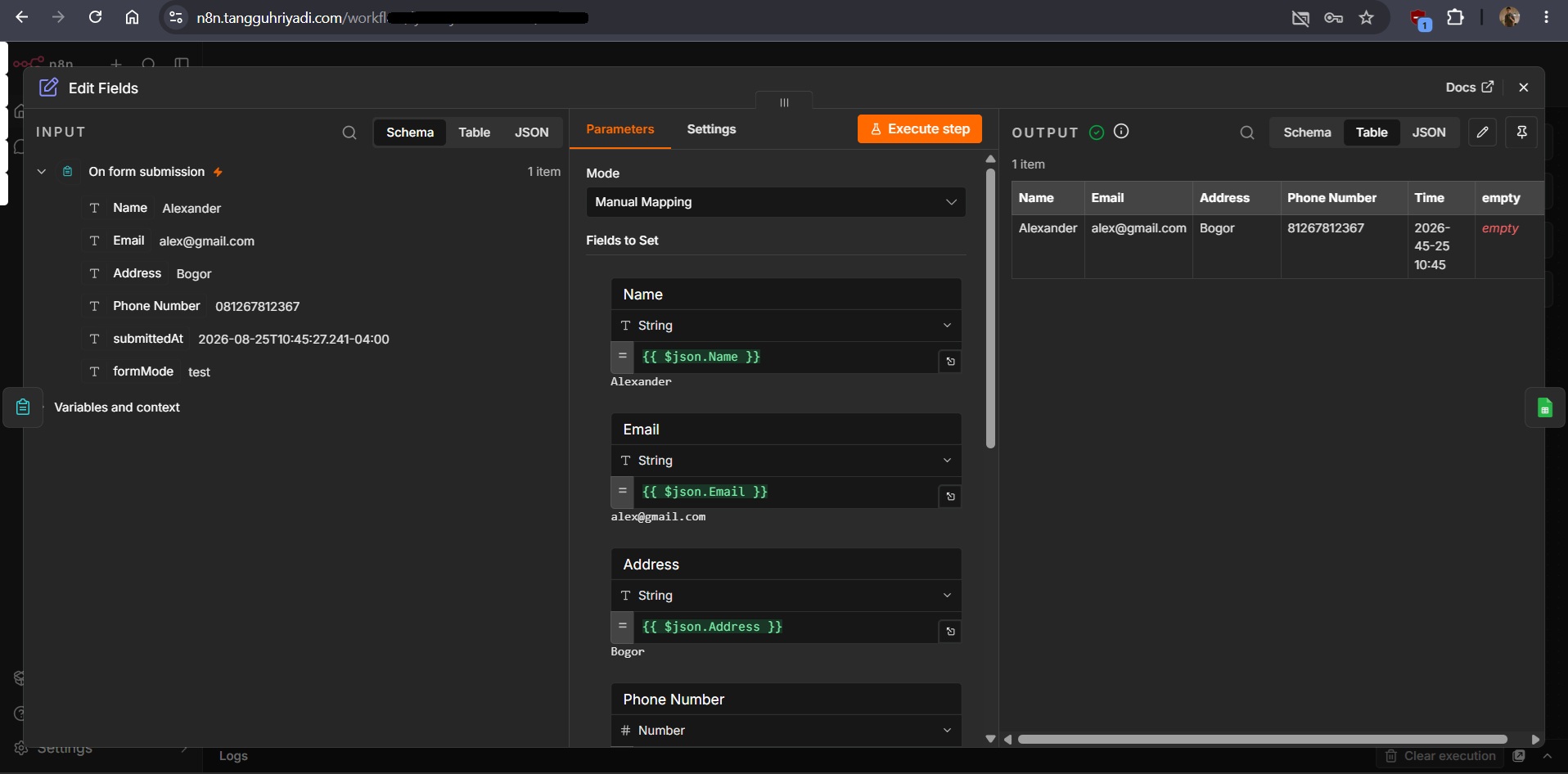Show output as JSON view
Image resolution: width=1568 pixels, height=774 pixels.
[x=1429, y=133]
